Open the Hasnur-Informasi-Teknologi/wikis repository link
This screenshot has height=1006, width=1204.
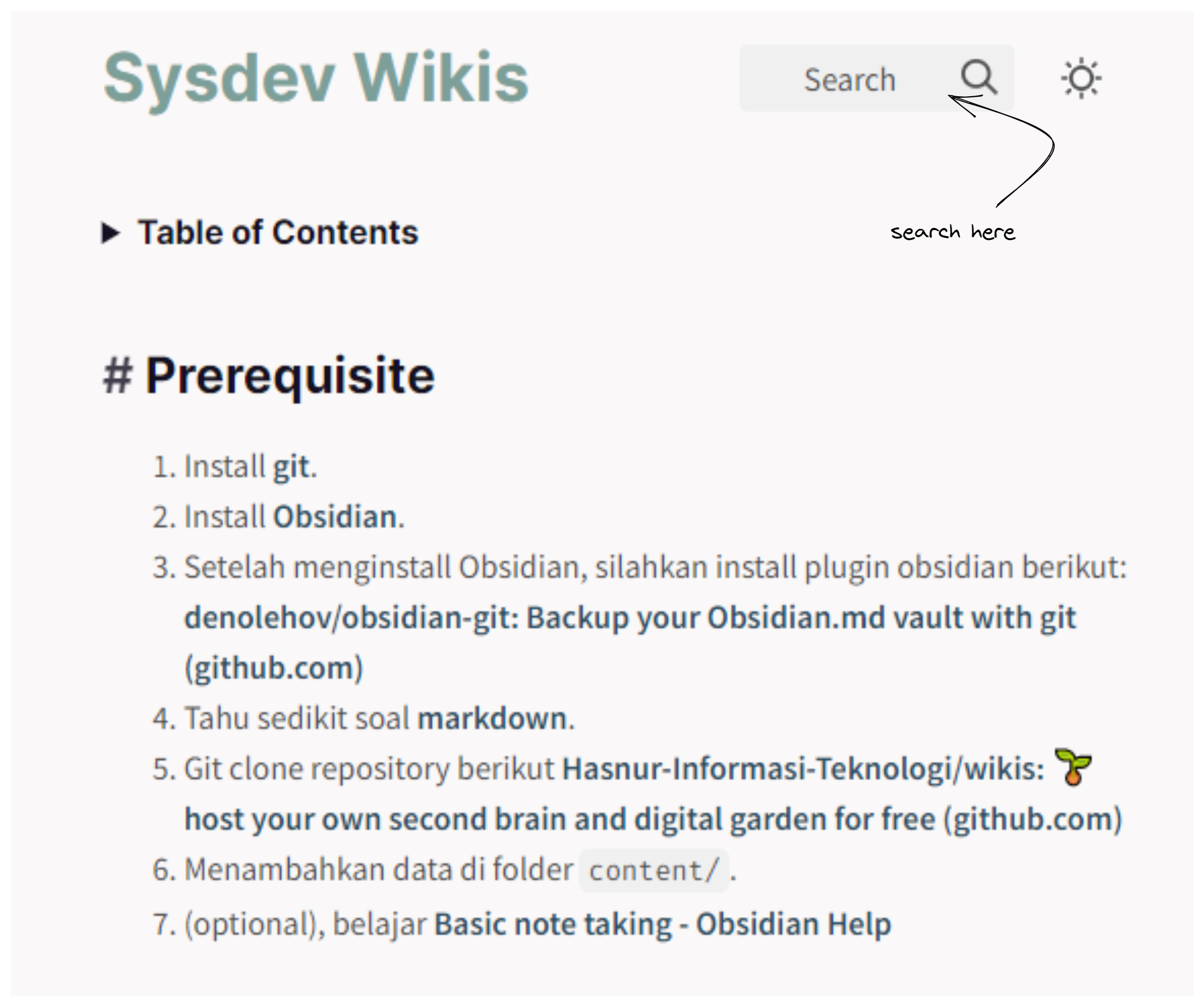[802, 769]
